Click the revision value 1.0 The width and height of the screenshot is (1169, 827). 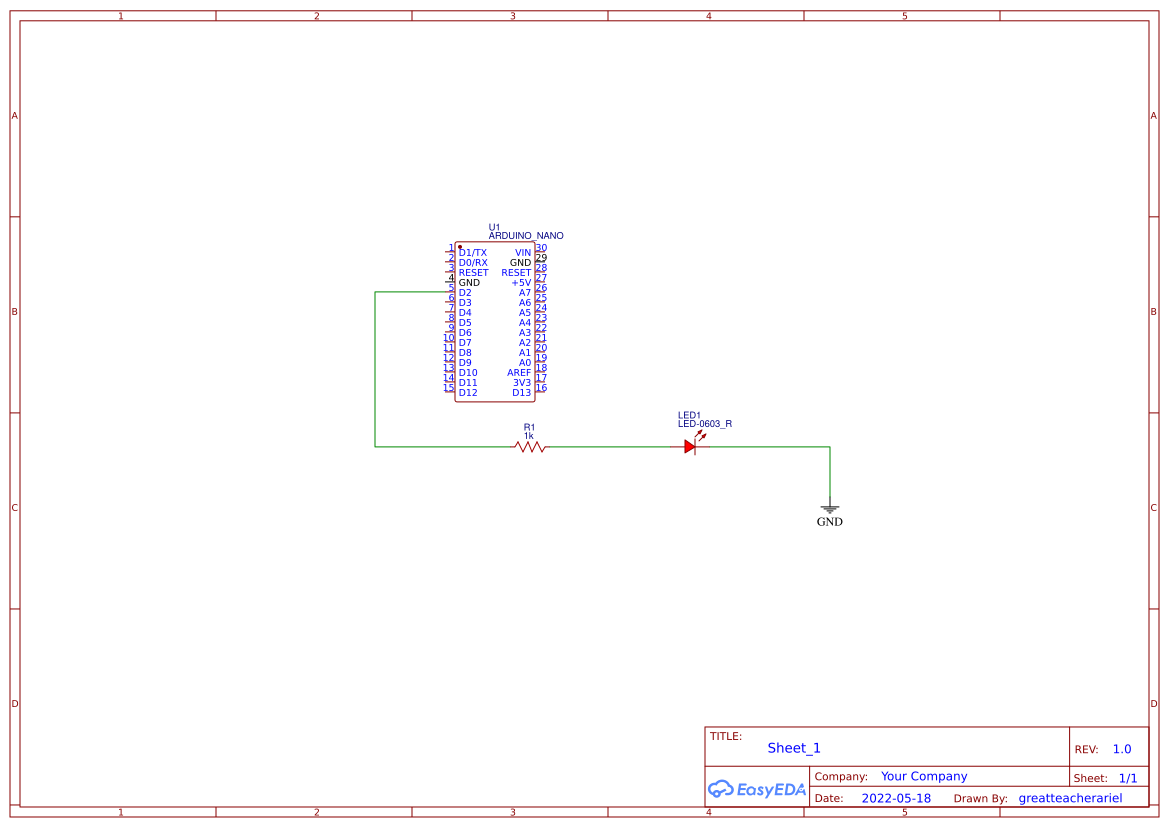coord(1122,748)
